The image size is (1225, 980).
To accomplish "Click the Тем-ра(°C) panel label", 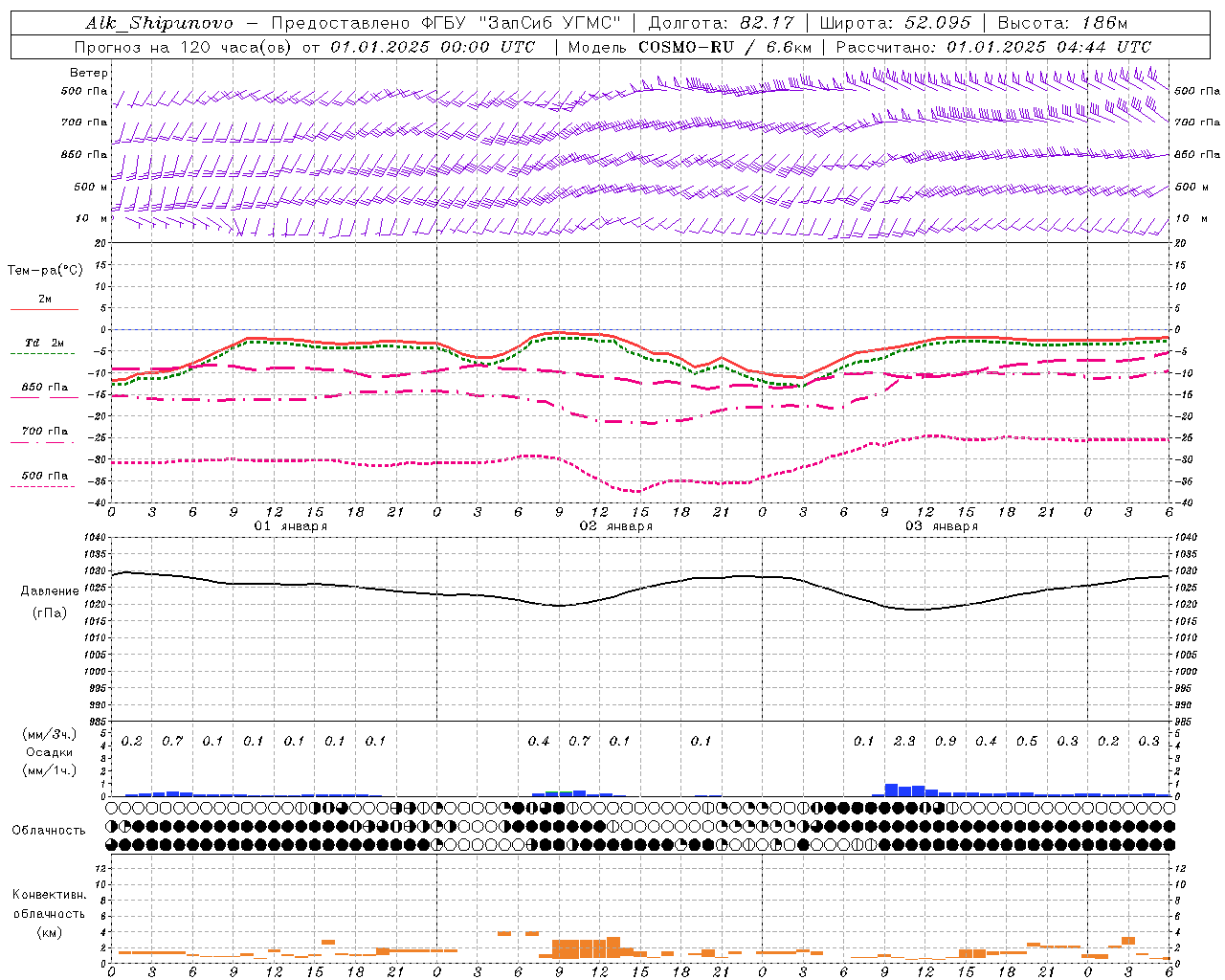I will (x=45, y=271).
